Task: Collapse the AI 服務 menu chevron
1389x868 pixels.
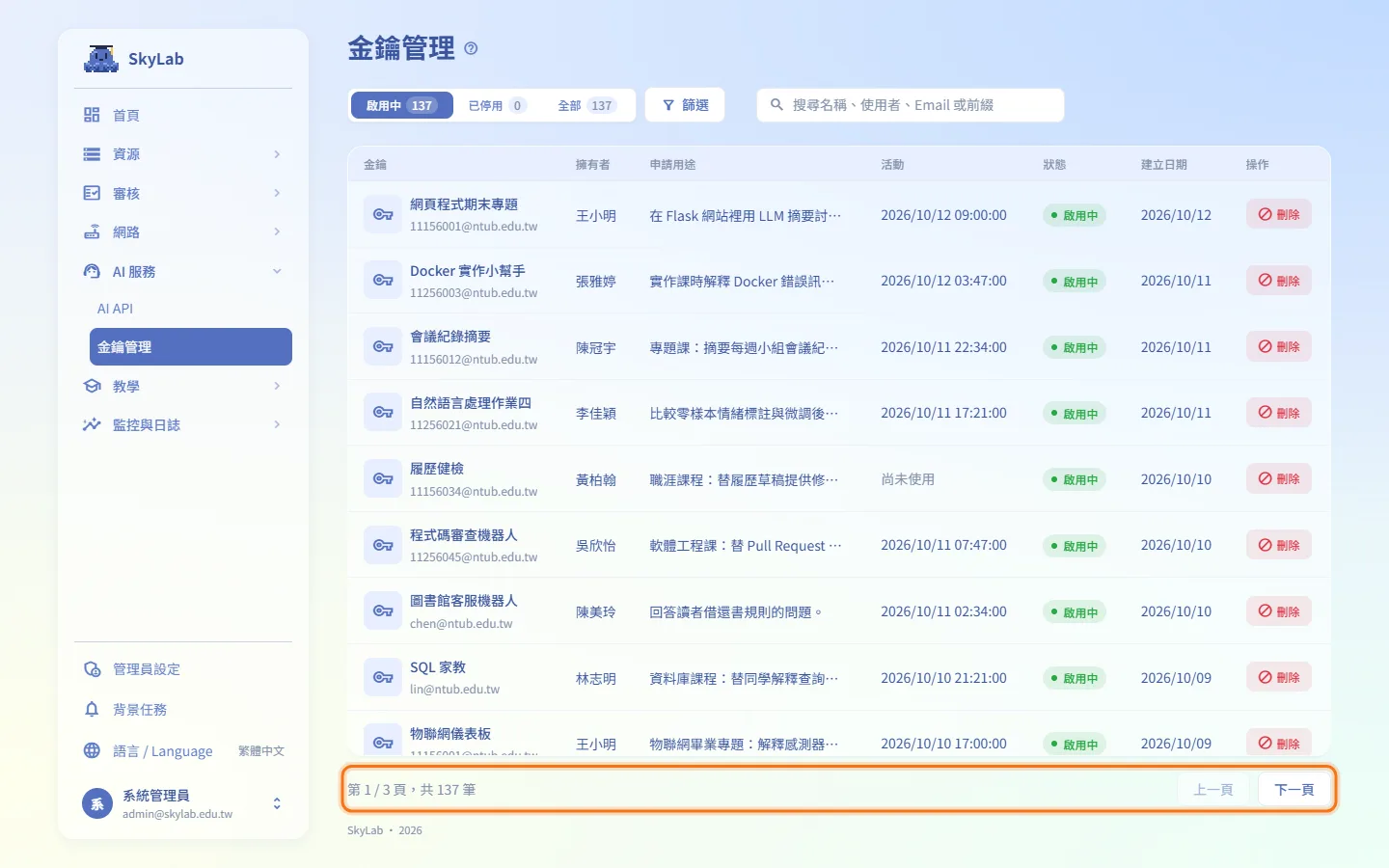Action: coord(277,272)
